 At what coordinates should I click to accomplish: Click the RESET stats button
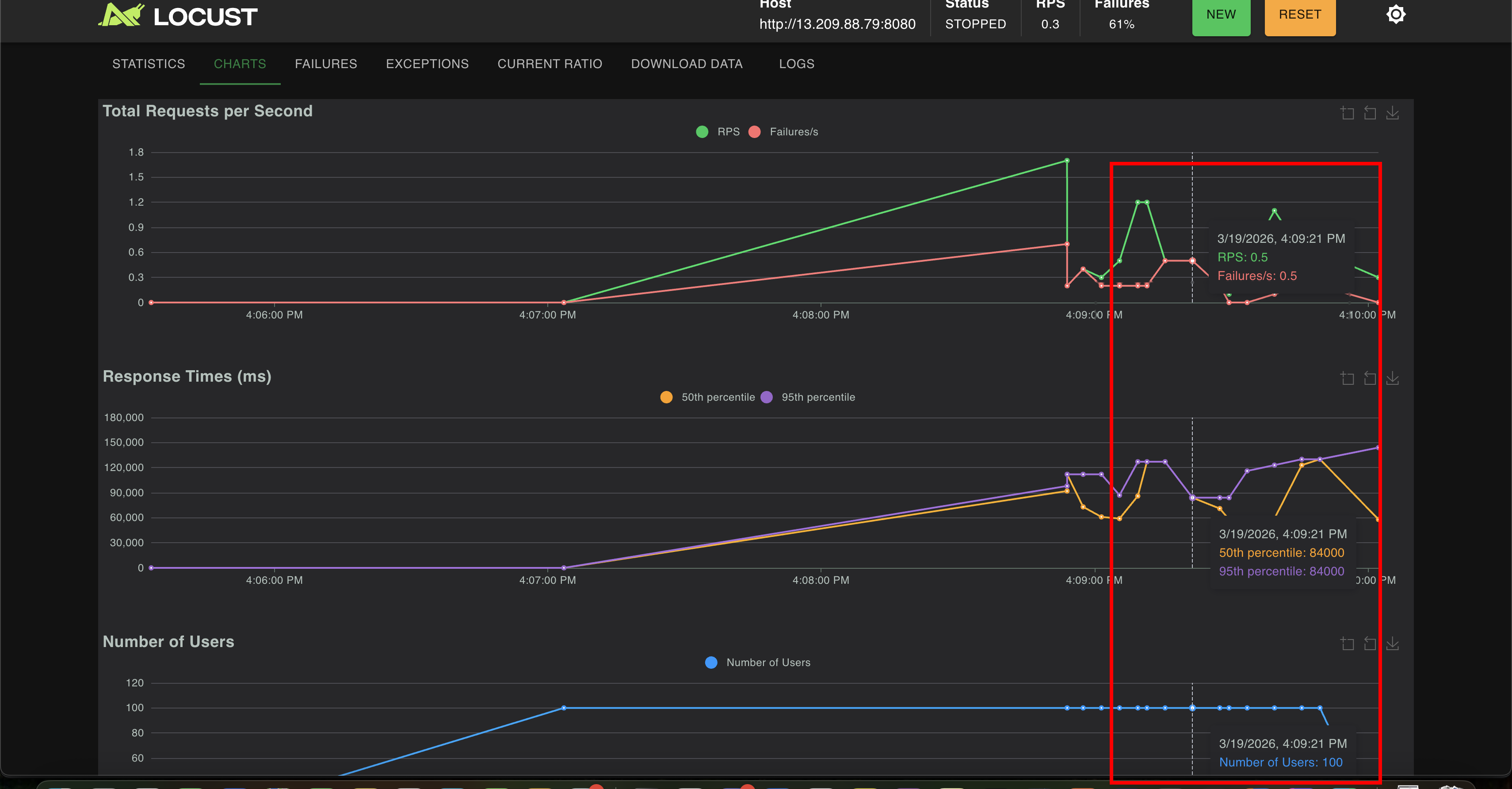[1300, 15]
